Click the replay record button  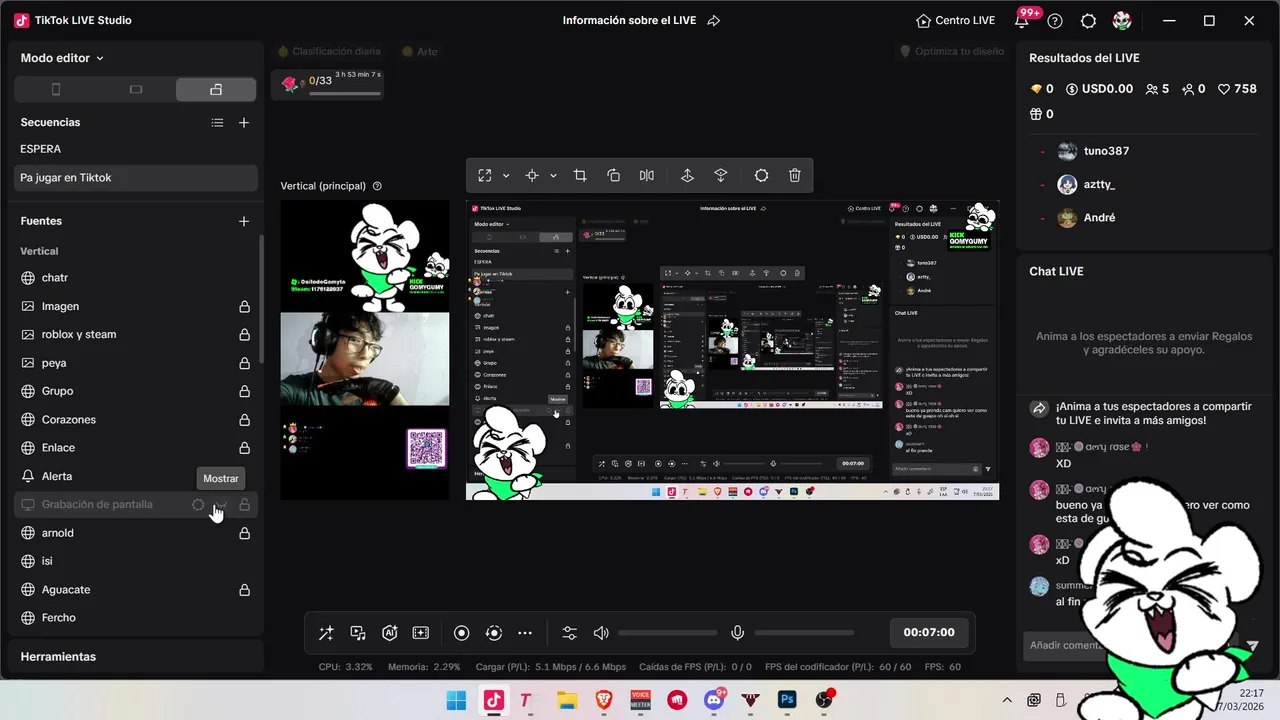(x=494, y=633)
